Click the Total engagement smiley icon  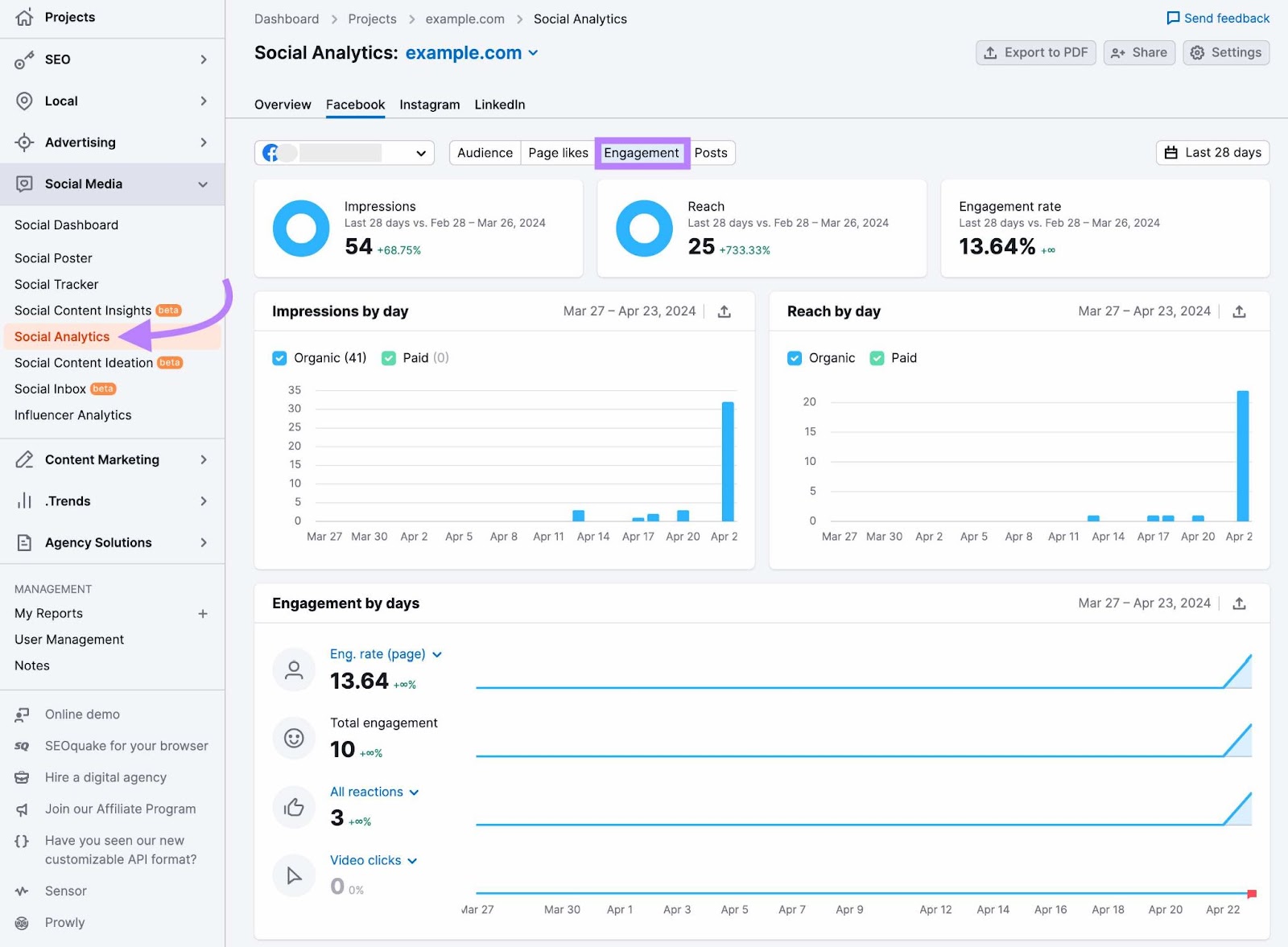pos(294,738)
